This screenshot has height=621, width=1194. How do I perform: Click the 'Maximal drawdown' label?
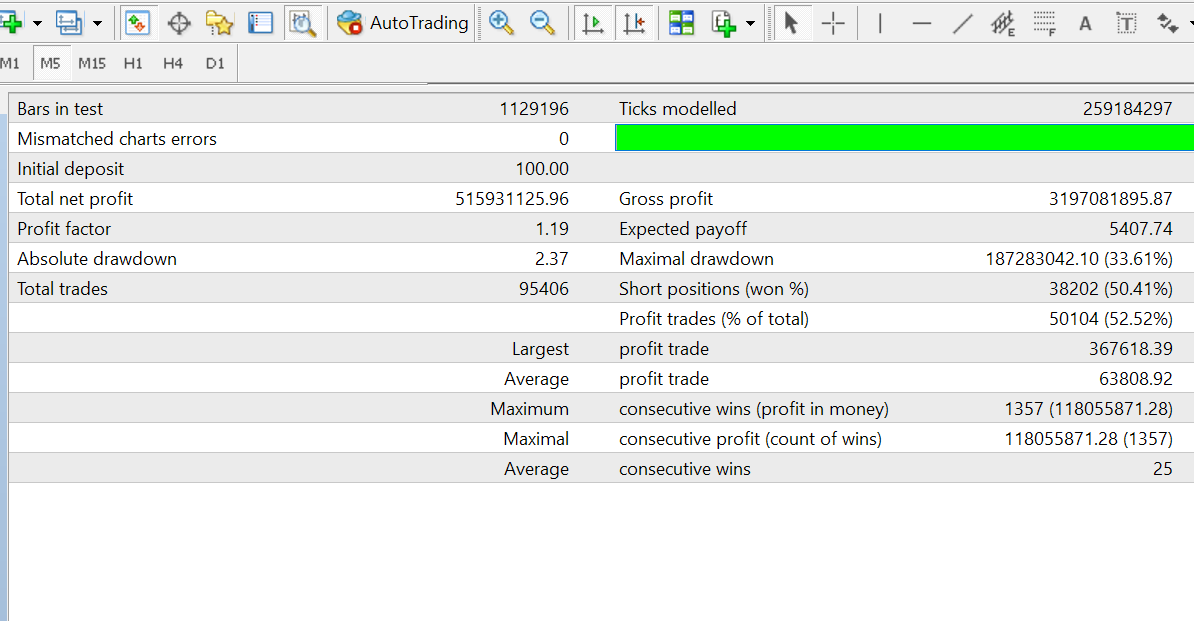696,259
